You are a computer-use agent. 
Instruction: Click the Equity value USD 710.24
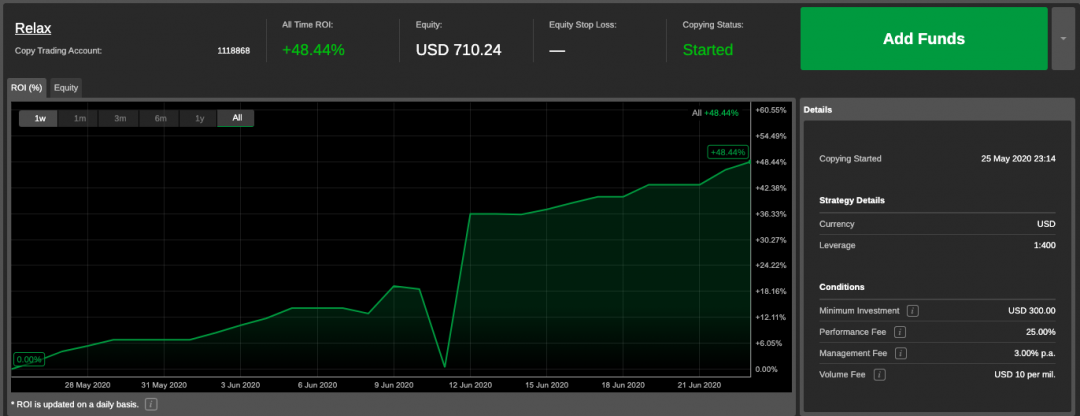(459, 50)
